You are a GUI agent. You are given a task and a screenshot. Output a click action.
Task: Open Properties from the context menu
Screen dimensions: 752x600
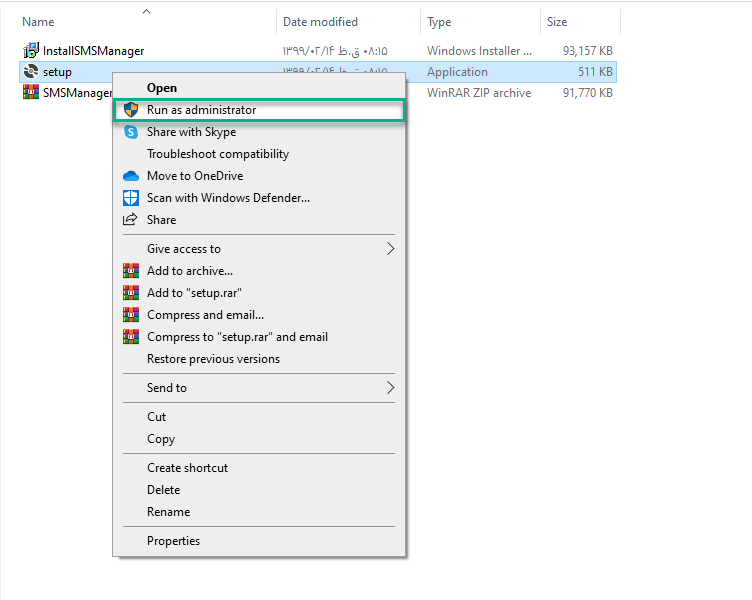259,541
